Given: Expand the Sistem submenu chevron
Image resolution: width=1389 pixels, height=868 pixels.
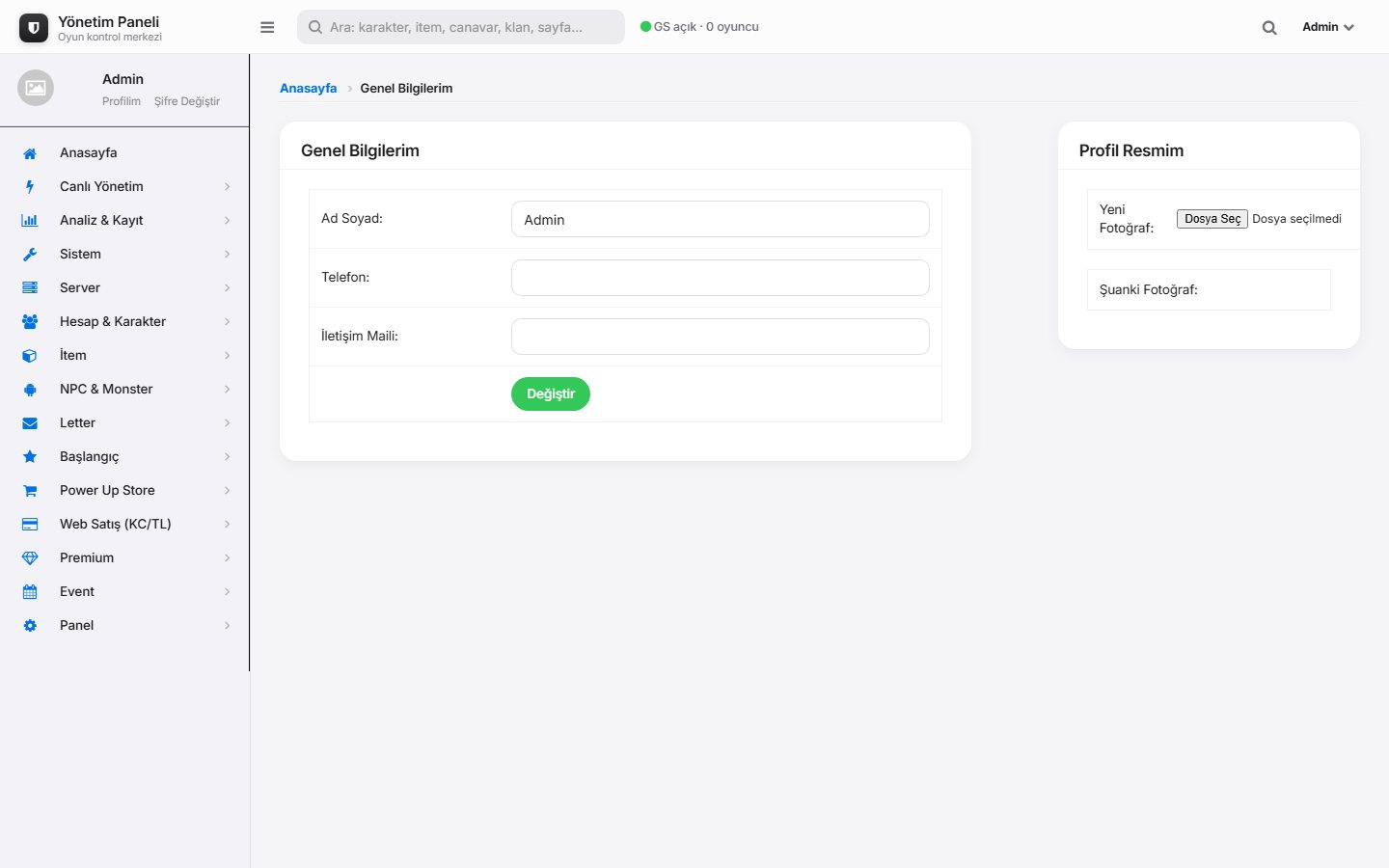Looking at the screenshot, I should (x=228, y=255).
